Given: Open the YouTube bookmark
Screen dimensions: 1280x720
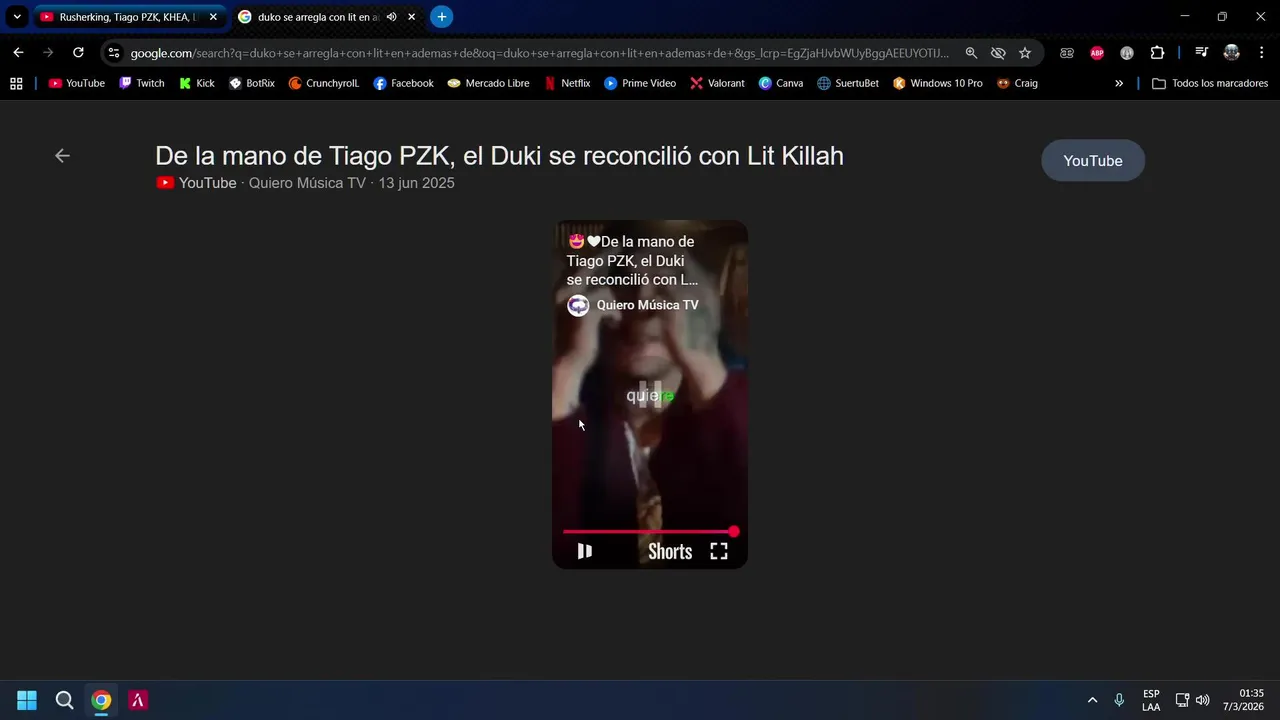Looking at the screenshot, I should tap(77, 83).
